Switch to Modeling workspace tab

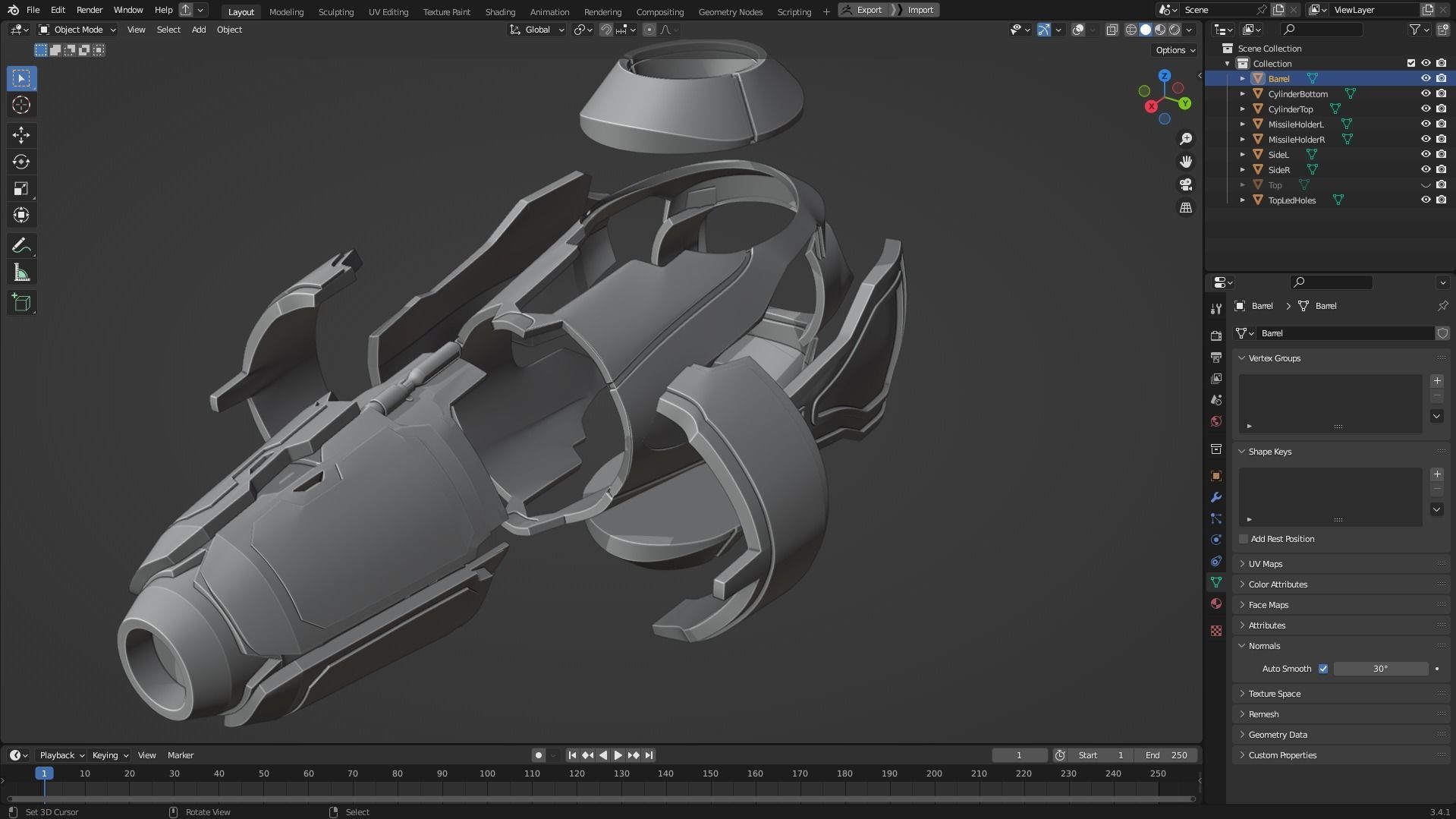point(286,11)
